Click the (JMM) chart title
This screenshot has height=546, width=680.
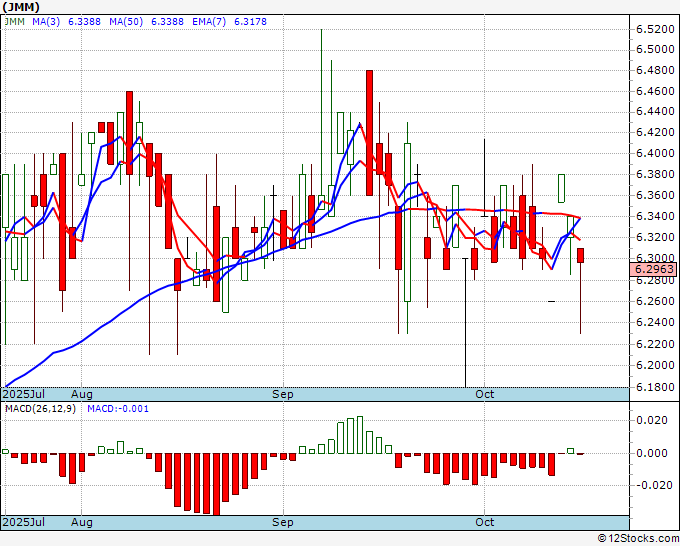click(x=21, y=7)
